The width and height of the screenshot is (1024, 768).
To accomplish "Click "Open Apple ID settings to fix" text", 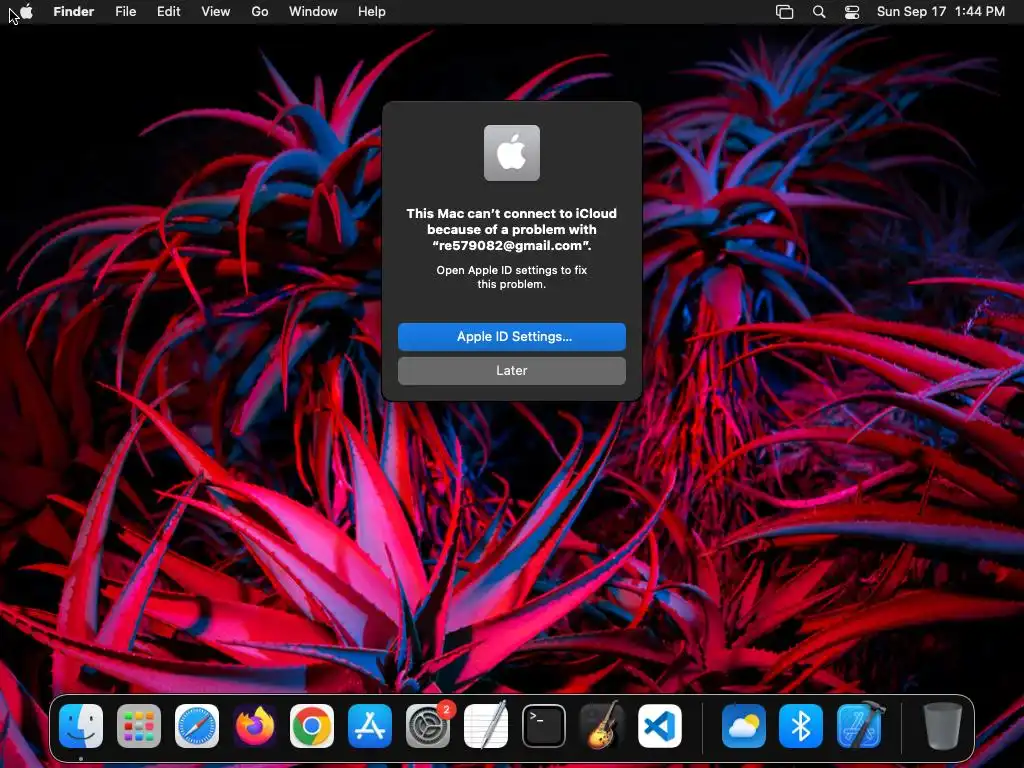I will tap(512, 270).
